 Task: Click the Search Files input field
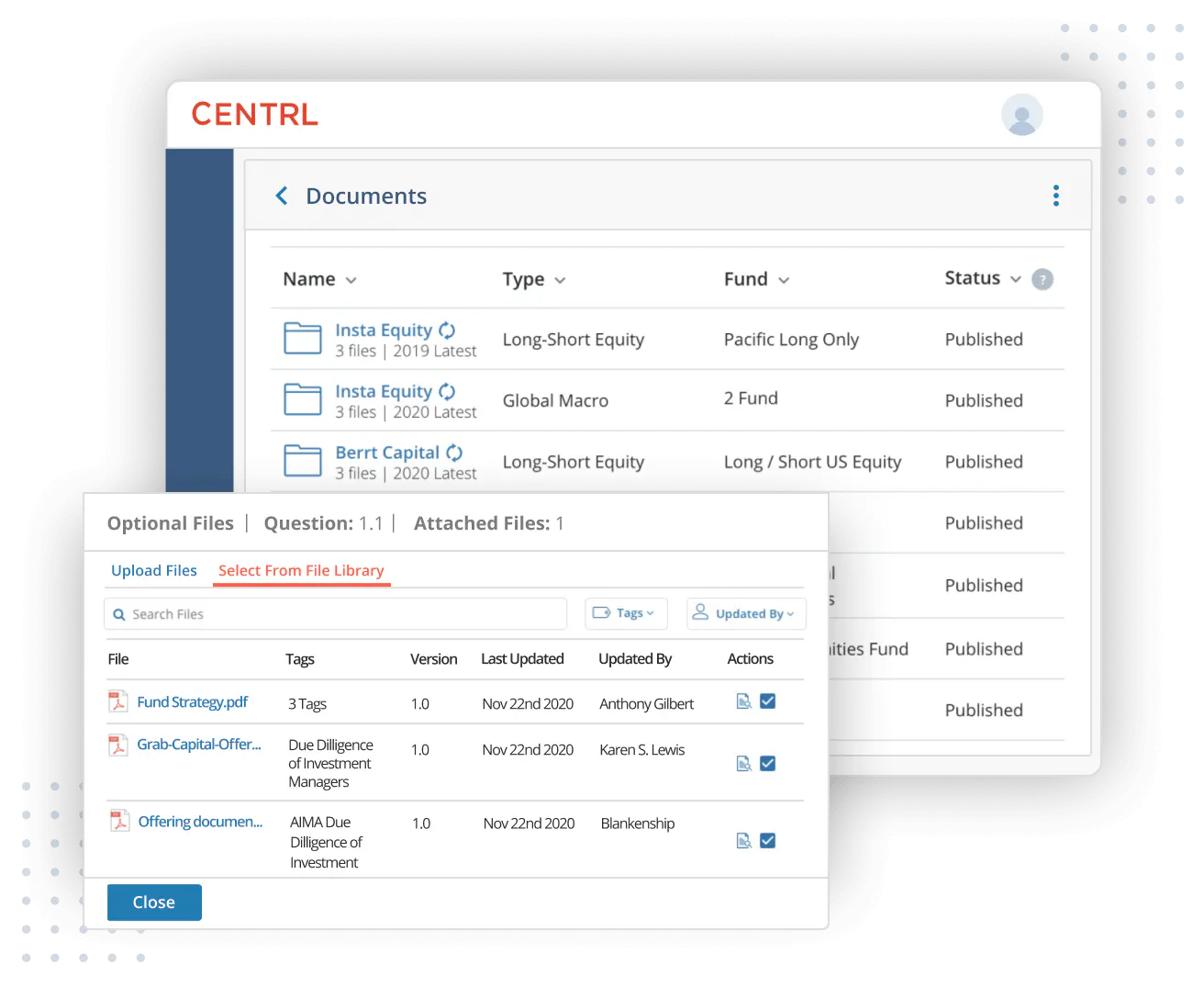tap(336, 614)
